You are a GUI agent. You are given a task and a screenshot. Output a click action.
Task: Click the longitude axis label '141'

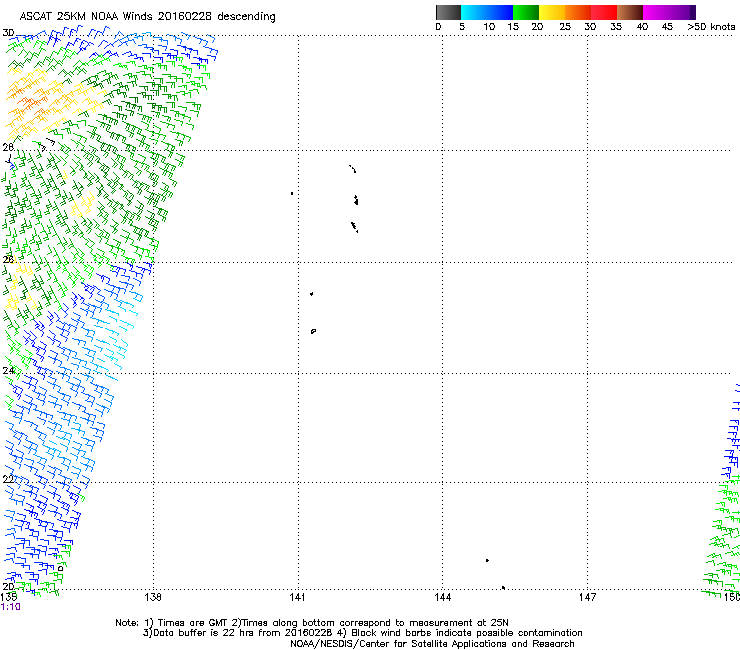[297, 597]
